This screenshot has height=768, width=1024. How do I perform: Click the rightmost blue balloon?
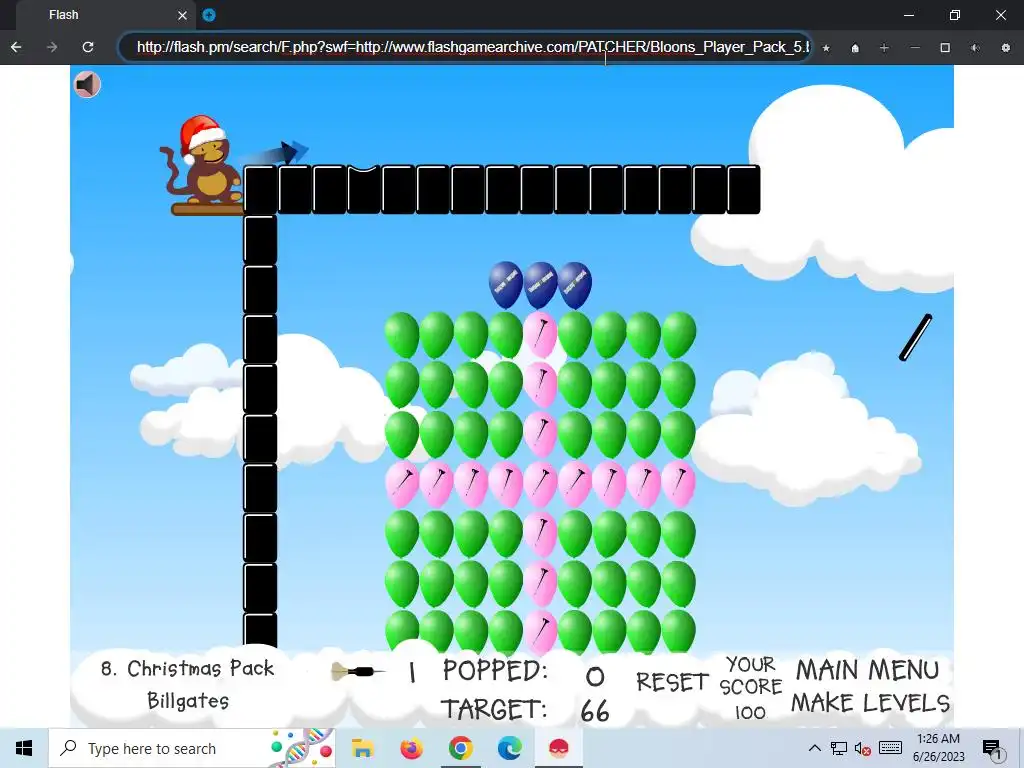click(575, 285)
